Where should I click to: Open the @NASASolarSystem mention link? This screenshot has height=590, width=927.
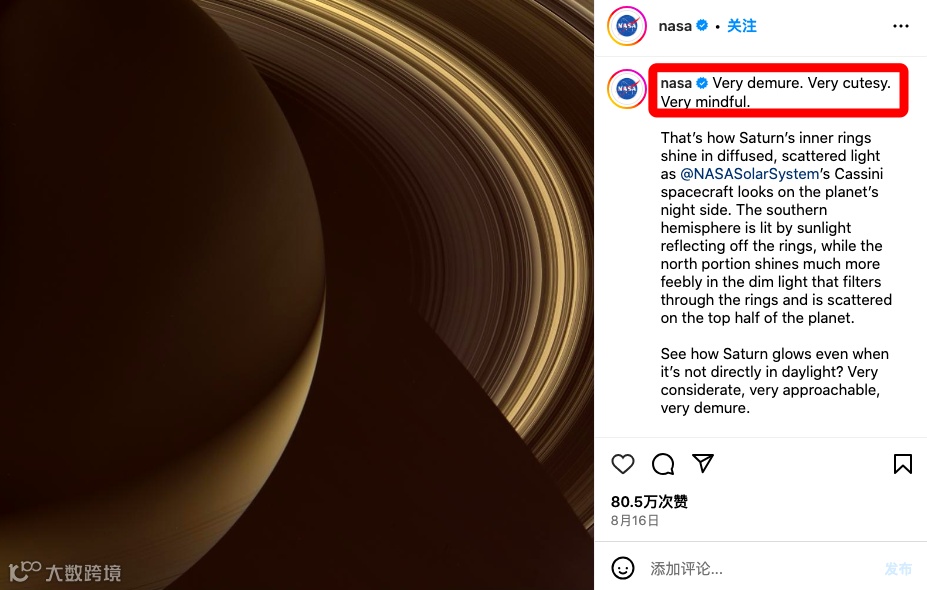tap(750, 174)
